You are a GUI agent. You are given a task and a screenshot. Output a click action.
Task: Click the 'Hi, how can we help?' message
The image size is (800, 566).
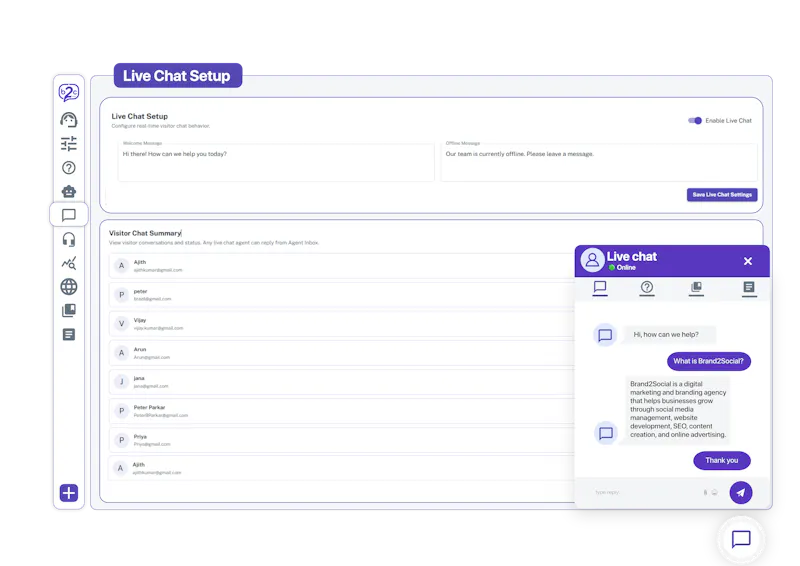pos(669,335)
